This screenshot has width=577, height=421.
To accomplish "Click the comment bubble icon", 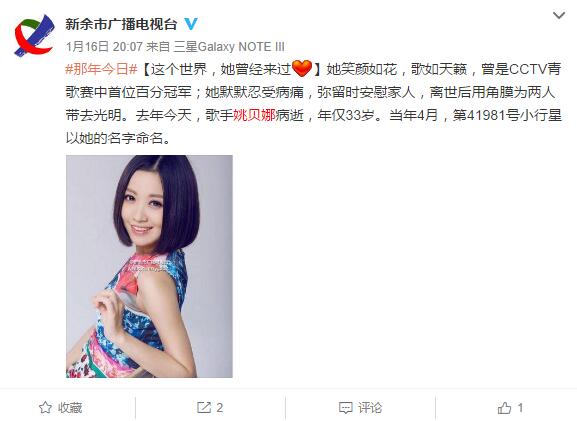I will 346,408.
